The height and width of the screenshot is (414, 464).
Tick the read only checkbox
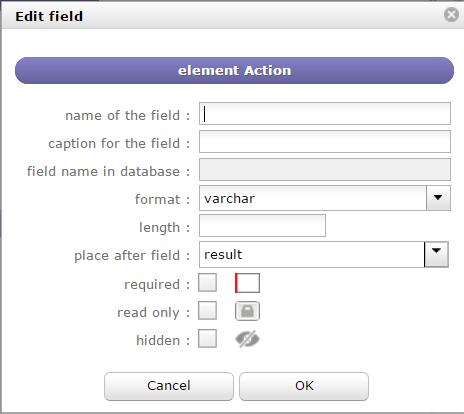207,311
